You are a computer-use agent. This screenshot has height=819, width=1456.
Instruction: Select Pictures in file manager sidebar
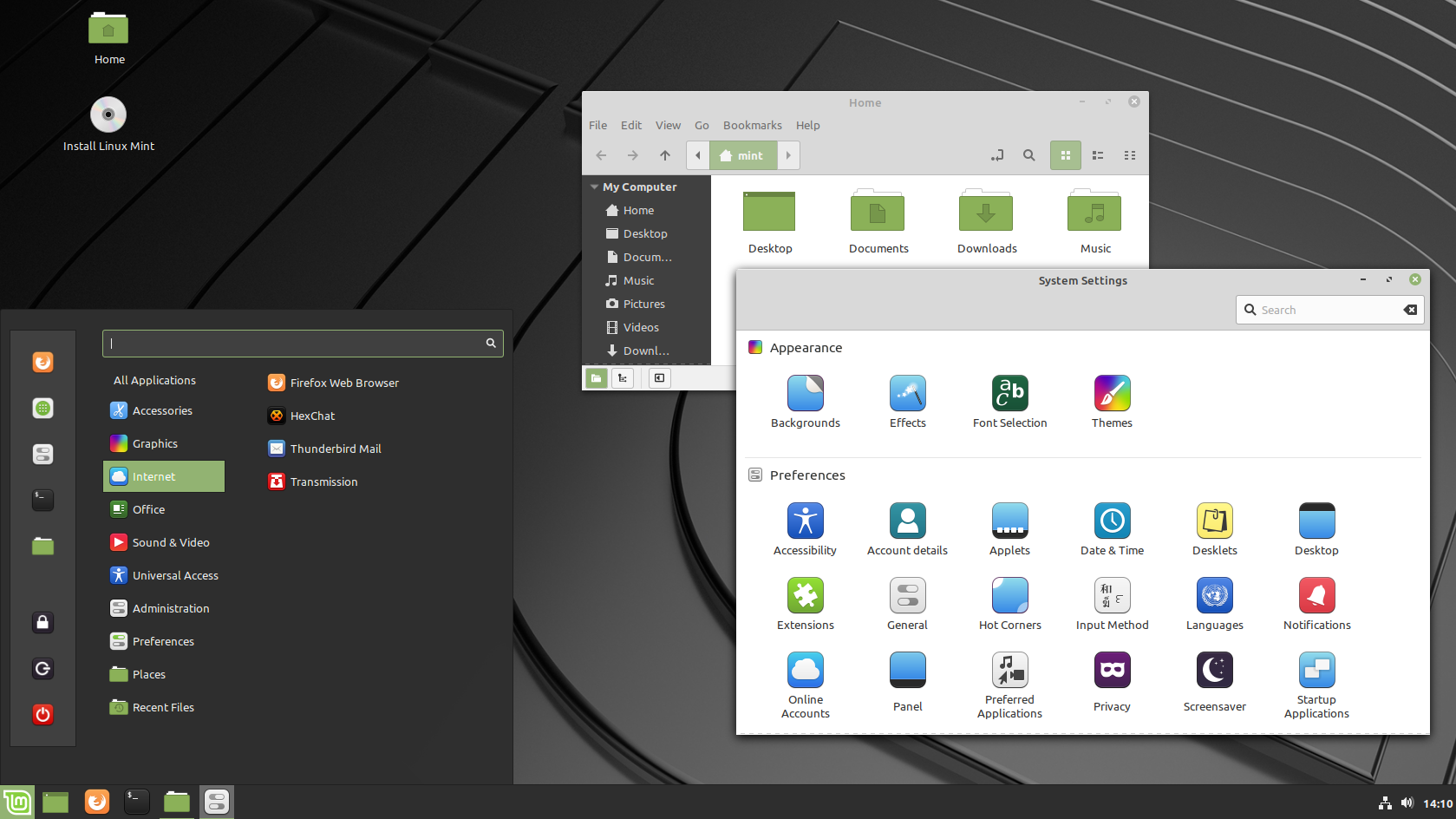(646, 304)
